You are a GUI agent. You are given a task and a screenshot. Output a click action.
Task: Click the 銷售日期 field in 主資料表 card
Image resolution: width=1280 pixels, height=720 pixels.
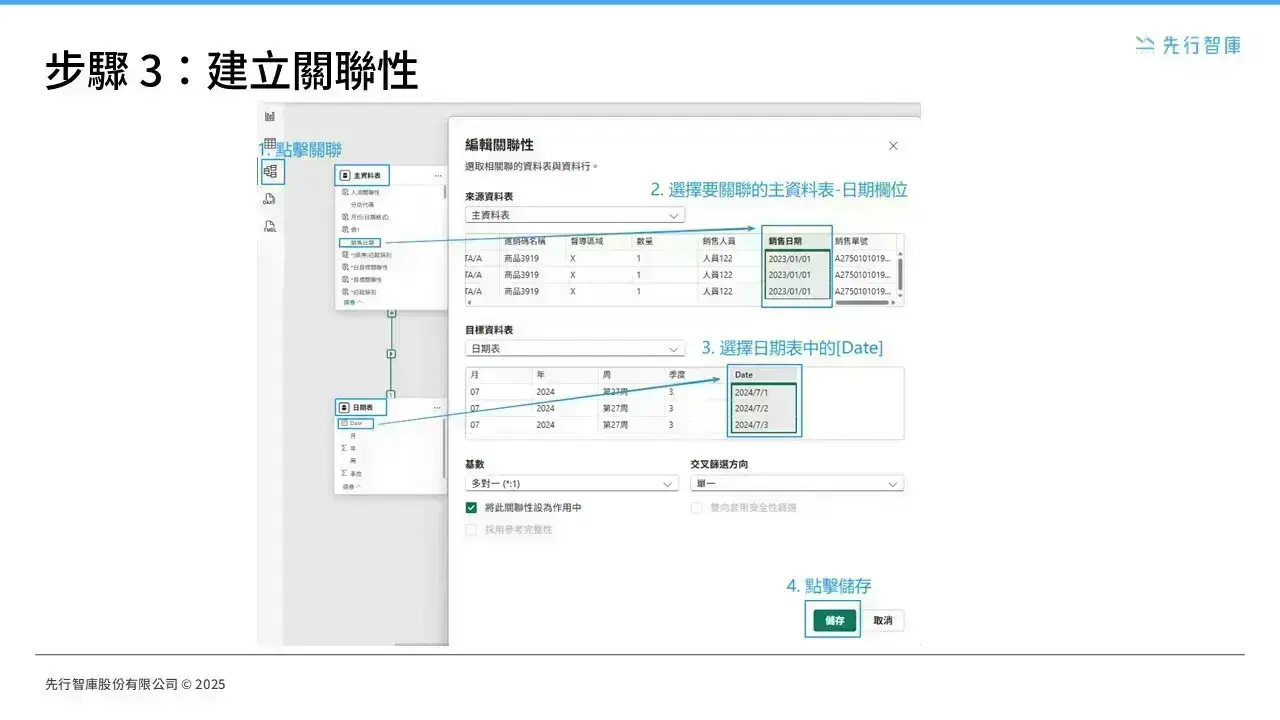pos(361,242)
